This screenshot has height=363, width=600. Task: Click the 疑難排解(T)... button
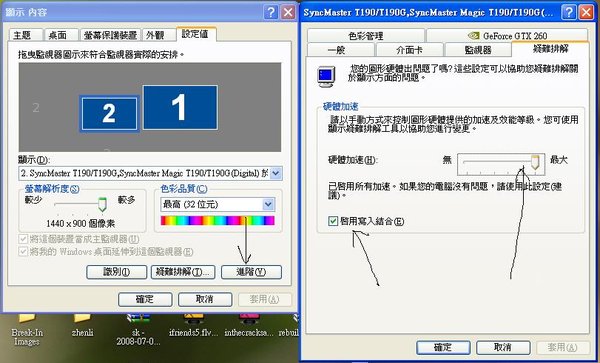click(183, 272)
